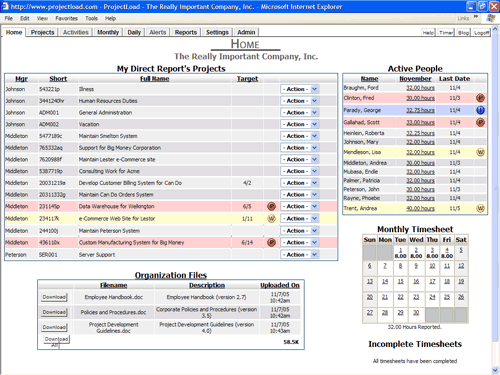Click the blue info icon beside Farady, George

pyautogui.click(x=480, y=110)
